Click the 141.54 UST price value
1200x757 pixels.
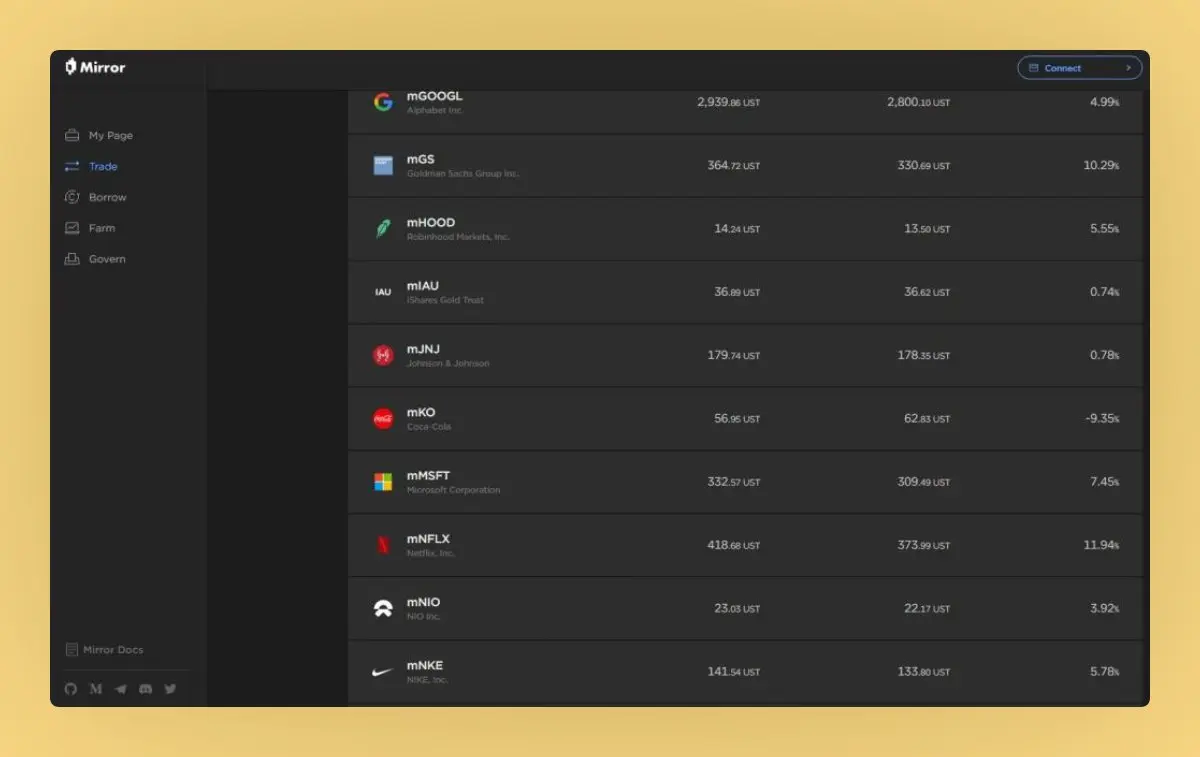point(733,672)
